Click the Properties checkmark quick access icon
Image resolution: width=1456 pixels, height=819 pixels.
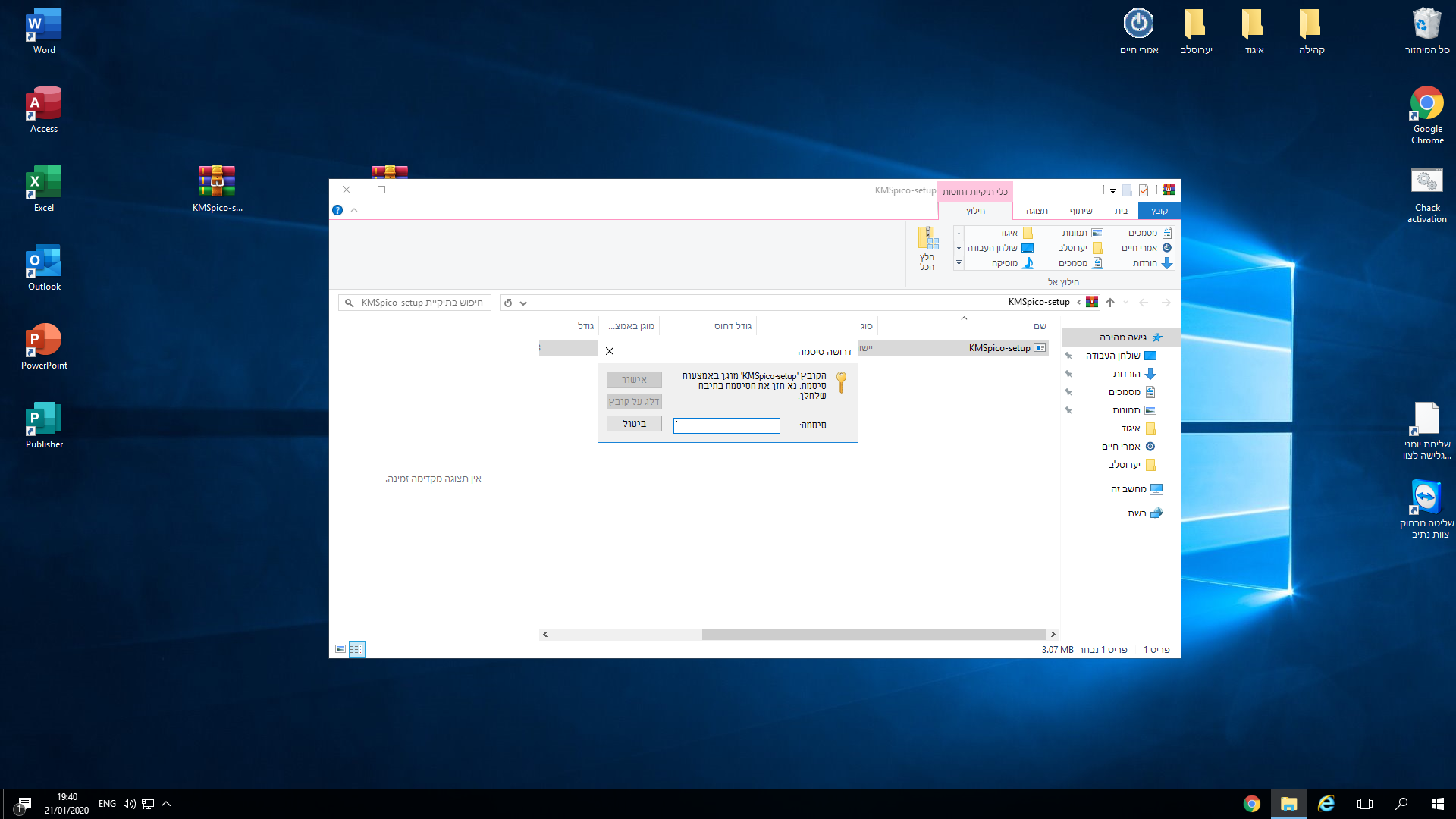click(1144, 190)
